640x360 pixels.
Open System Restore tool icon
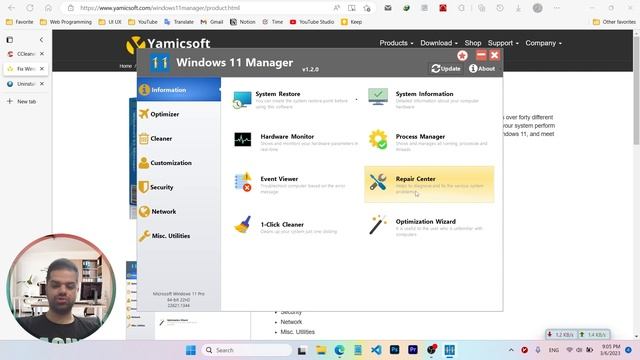[x=242, y=100]
